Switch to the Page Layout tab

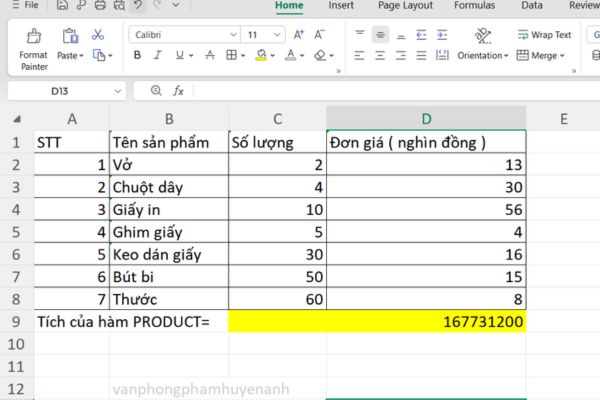tap(405, 5)
